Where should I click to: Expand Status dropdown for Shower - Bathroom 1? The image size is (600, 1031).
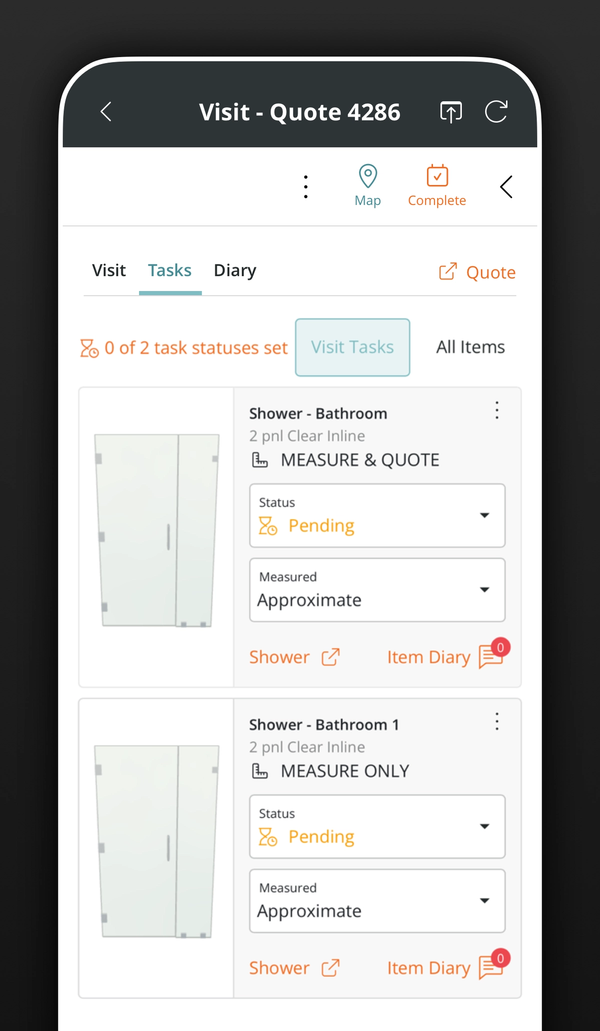pos(377,827)
